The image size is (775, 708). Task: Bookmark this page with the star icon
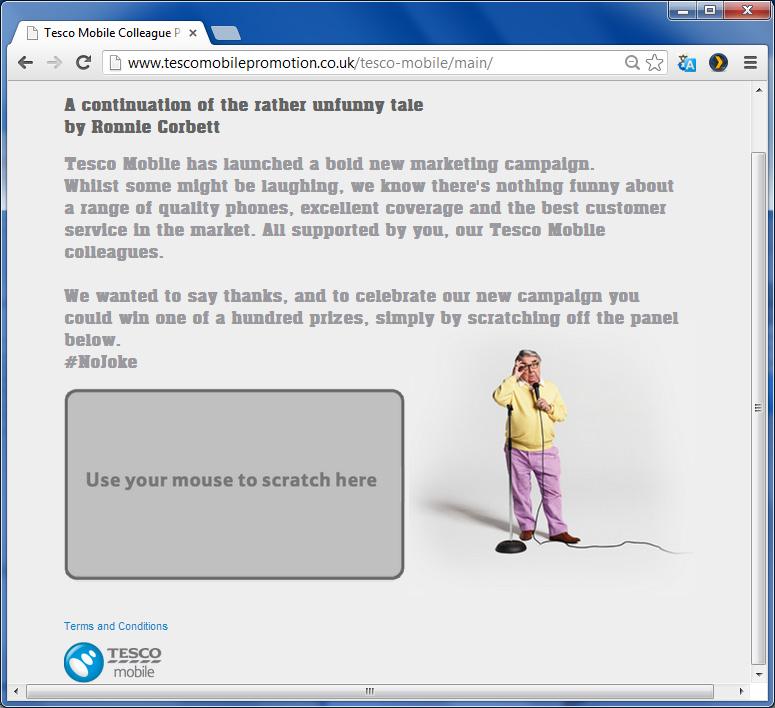coord(654,63)
